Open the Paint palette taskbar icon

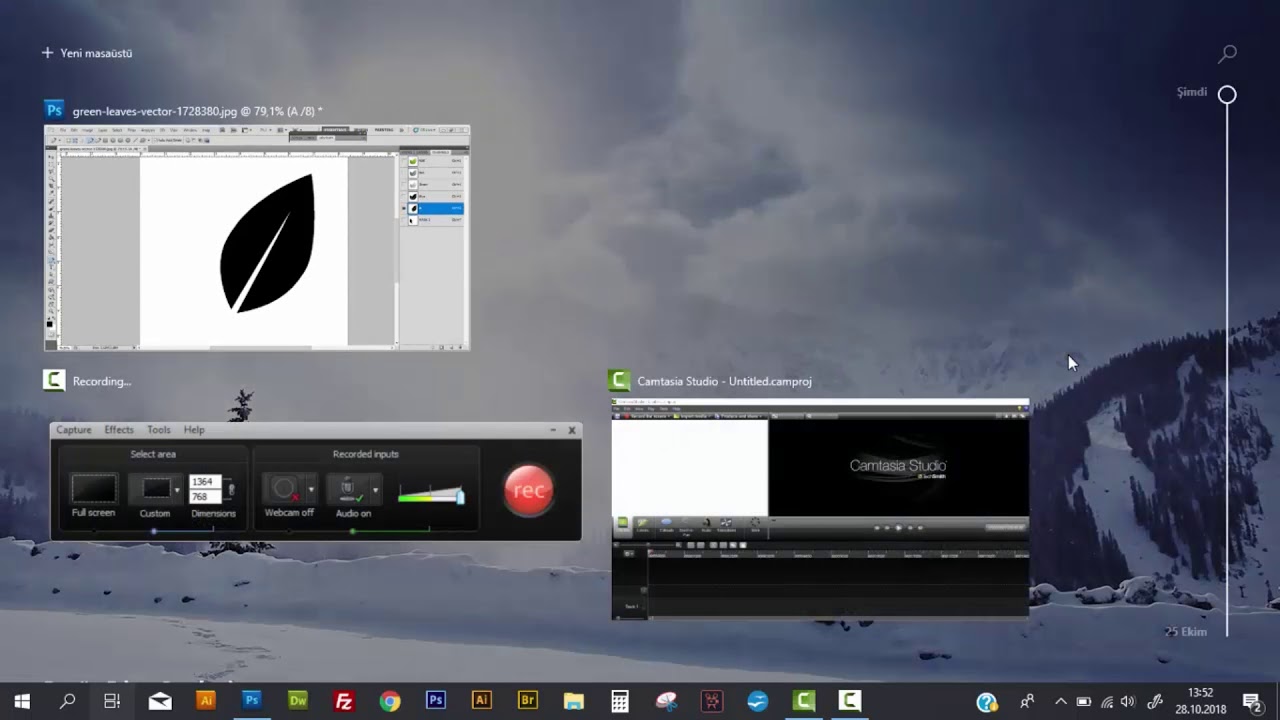pyautogui.click(x=666, y=701)
